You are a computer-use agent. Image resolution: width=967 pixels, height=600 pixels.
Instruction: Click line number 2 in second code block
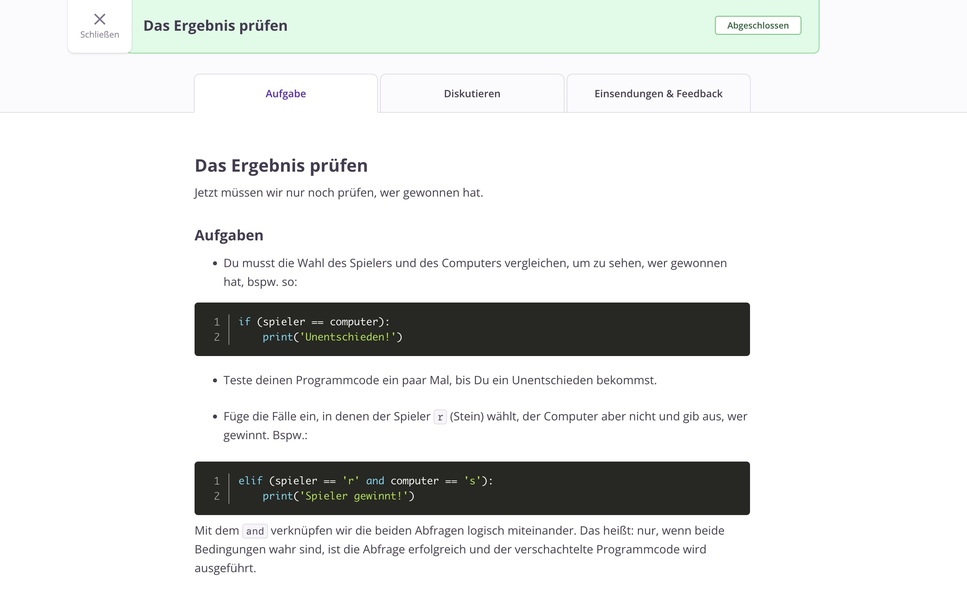click(x=216, y=496)
